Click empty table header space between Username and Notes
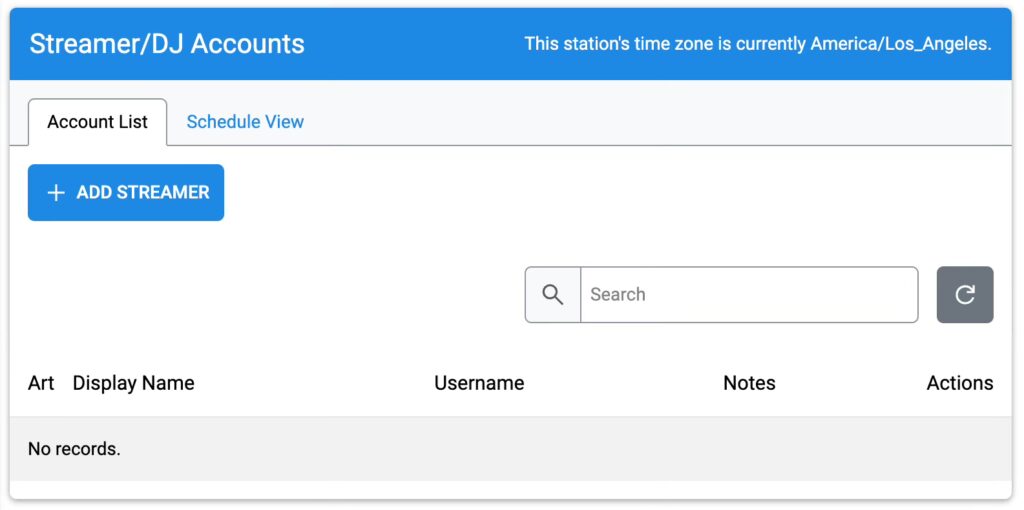1024x510 pixels. click(624, 383)
